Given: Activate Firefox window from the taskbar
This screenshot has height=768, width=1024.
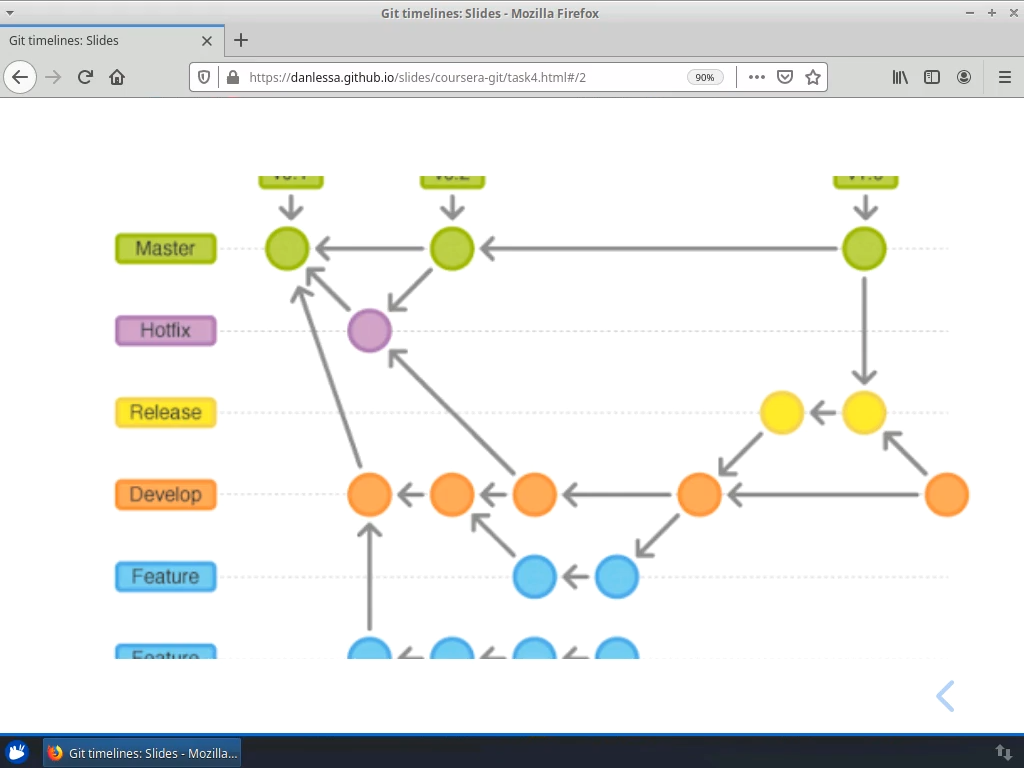Looking at the screenshot, I should 142,753.
